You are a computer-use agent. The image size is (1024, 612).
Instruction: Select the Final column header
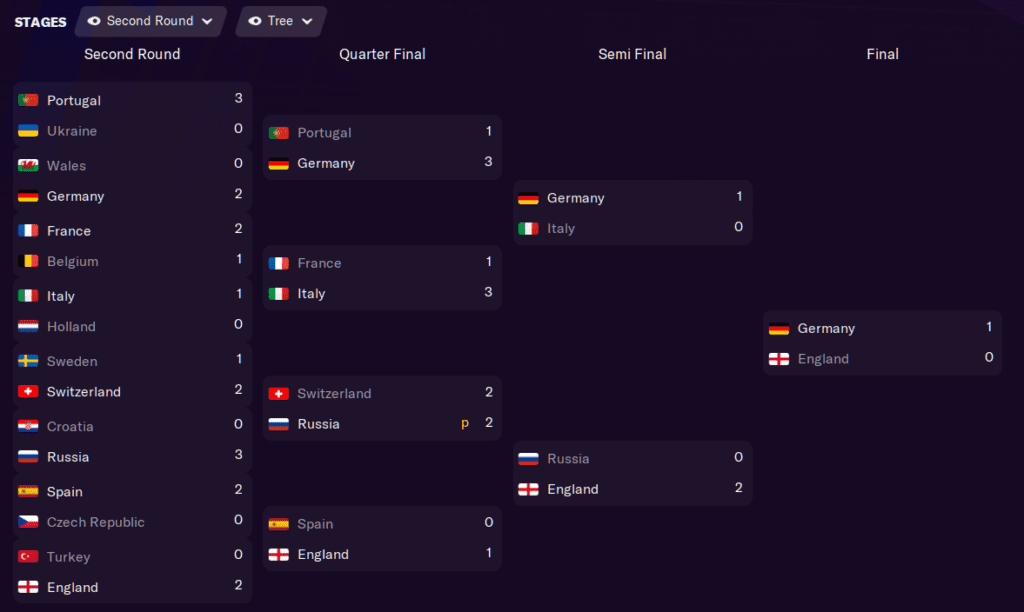point(882,54)
